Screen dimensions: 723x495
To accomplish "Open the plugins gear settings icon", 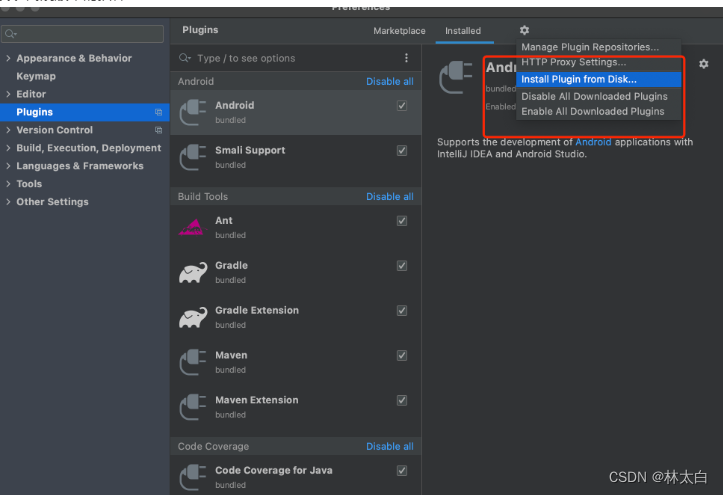I will (x=524, y=31).
